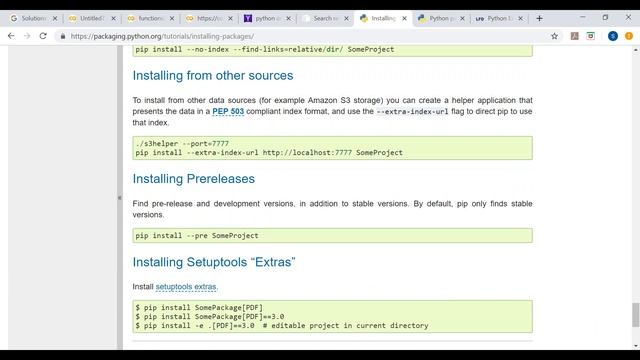Screen dimensions: 640x360
Task: Close the Solutions Google tab
Action: pyautogui.click(x=55, y=18)
